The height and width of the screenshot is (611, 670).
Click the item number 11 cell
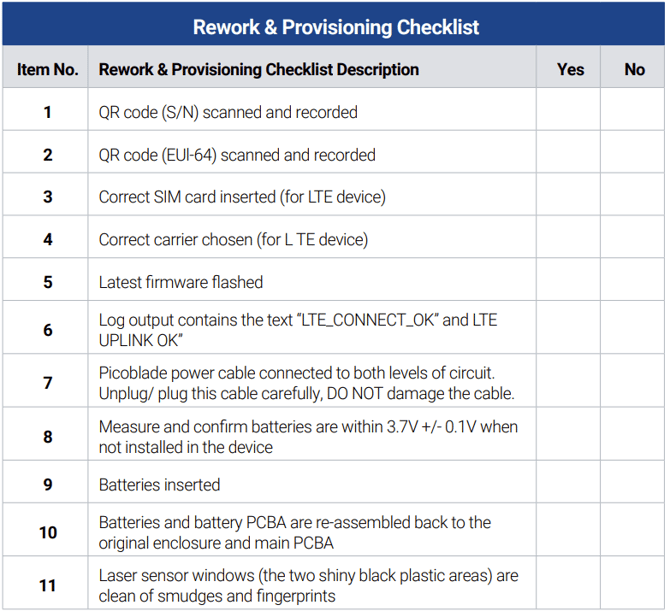(x=47, y=585)
